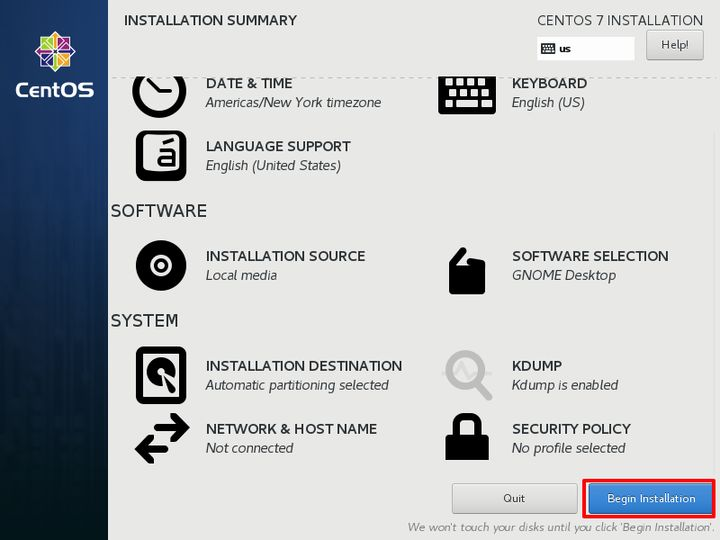Viewport: 720px width, 540px height.
Task: Click Begin Installation button
Action: point(651,498)
